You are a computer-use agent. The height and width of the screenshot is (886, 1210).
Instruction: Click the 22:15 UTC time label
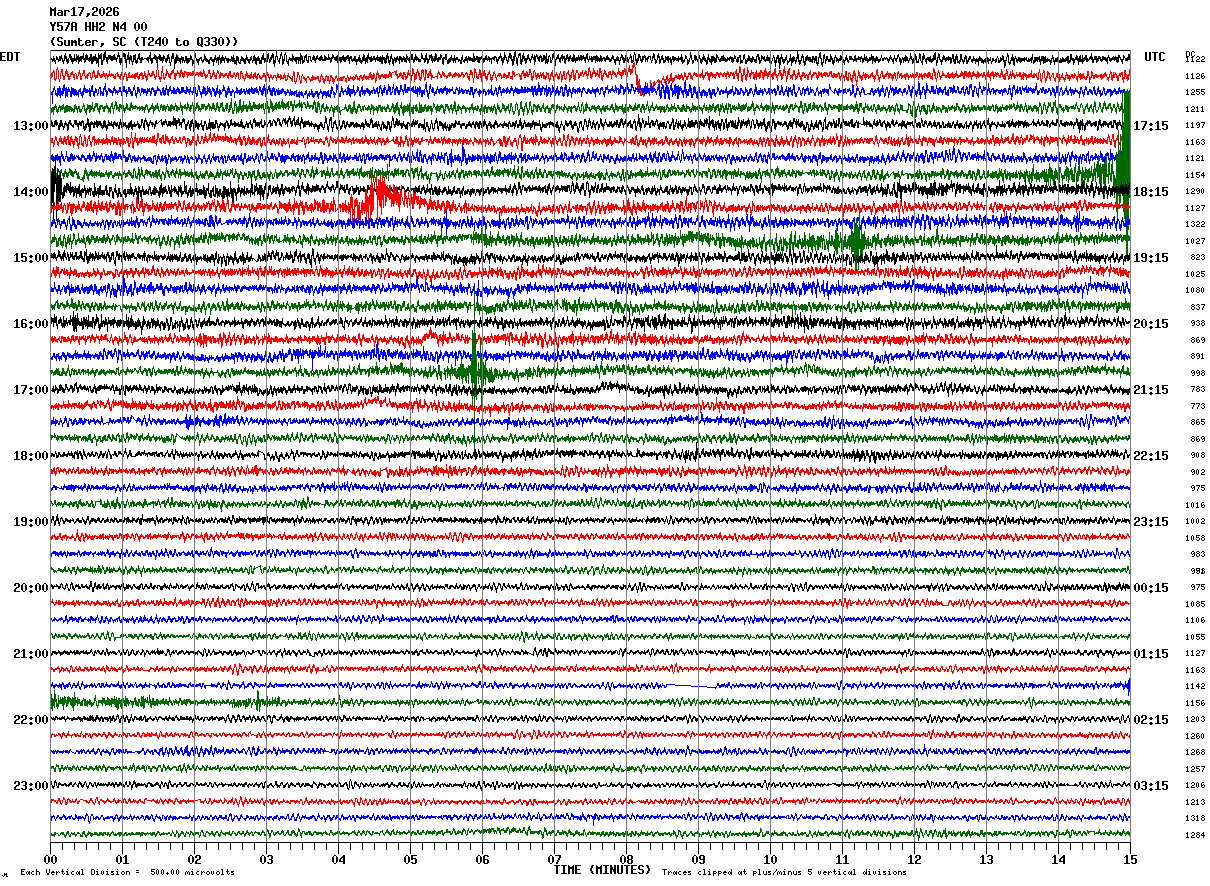[x=1151, y=456]
